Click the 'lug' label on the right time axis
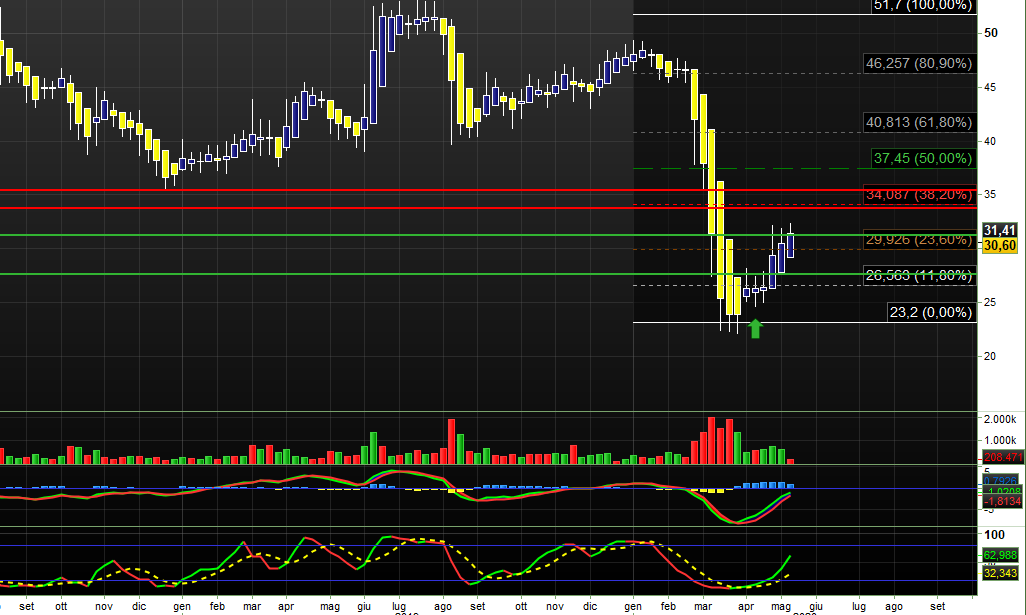 click(x=858, y=606)
